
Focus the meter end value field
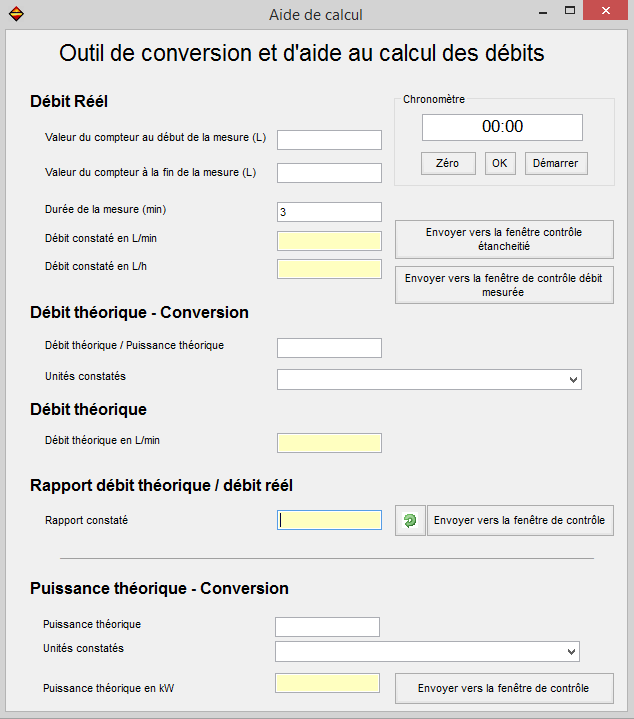[329, 173]
